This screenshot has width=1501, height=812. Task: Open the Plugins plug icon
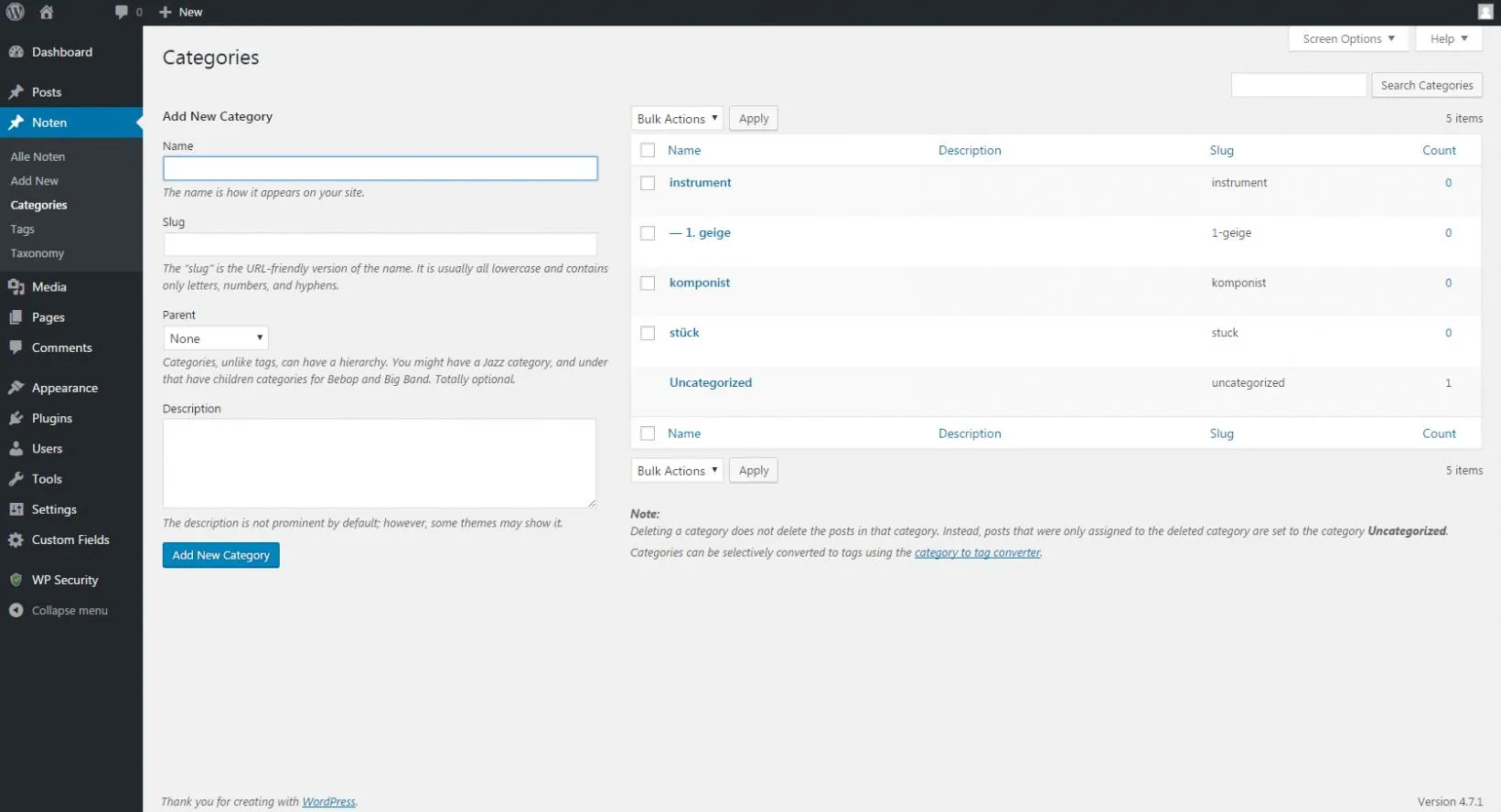[16, 418]
